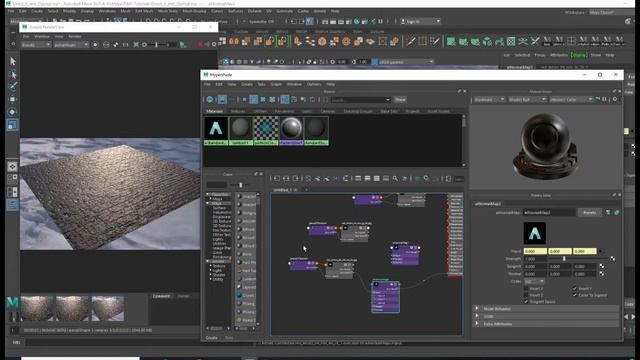Open the Maya logo icon at toolbox bottom
Screen dimensions: 640x360
13,302
